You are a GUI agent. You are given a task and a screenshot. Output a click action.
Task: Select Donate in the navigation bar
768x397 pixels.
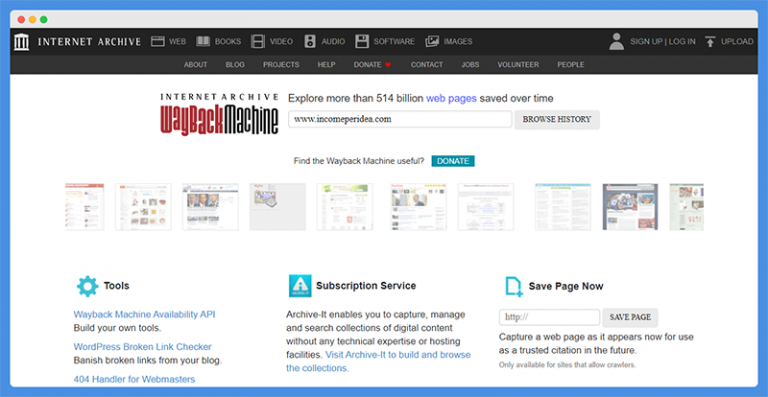click(x=367, y=65)
